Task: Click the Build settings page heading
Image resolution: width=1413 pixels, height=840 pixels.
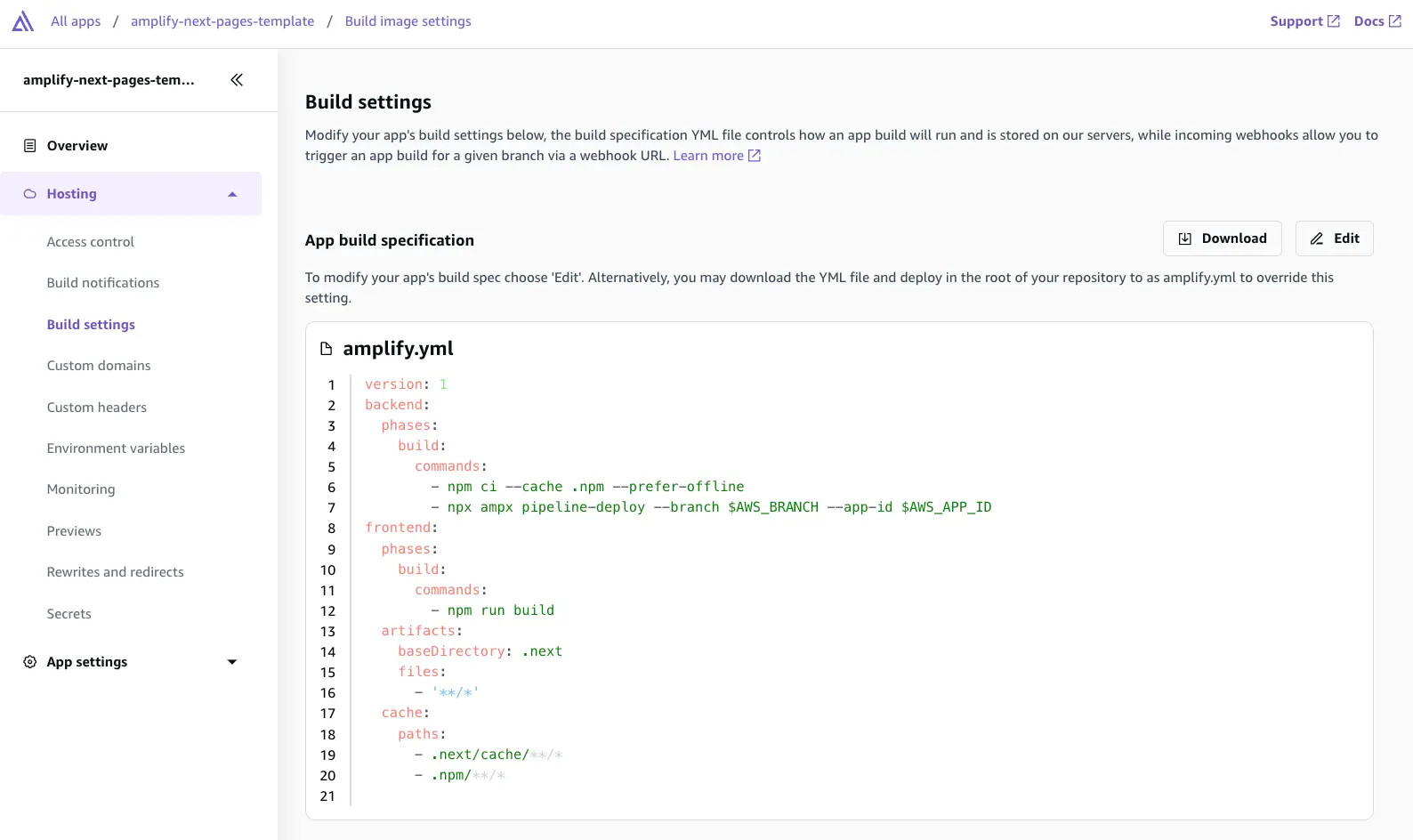Action: point(368,102)
